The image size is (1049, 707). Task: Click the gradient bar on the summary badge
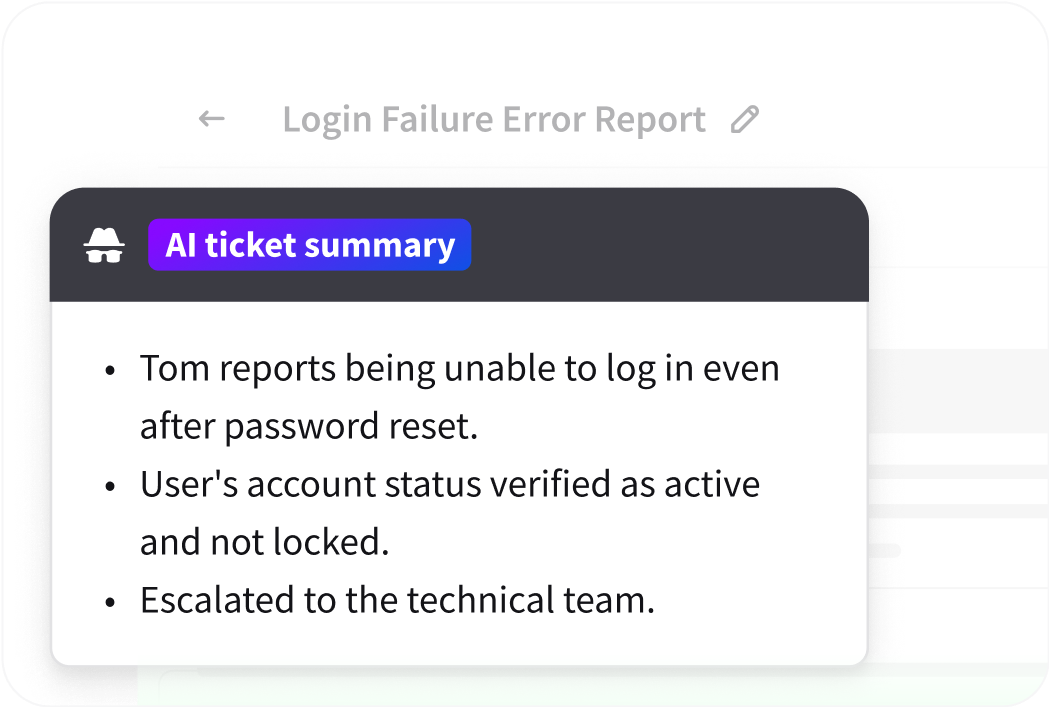(x=310, y=244)
